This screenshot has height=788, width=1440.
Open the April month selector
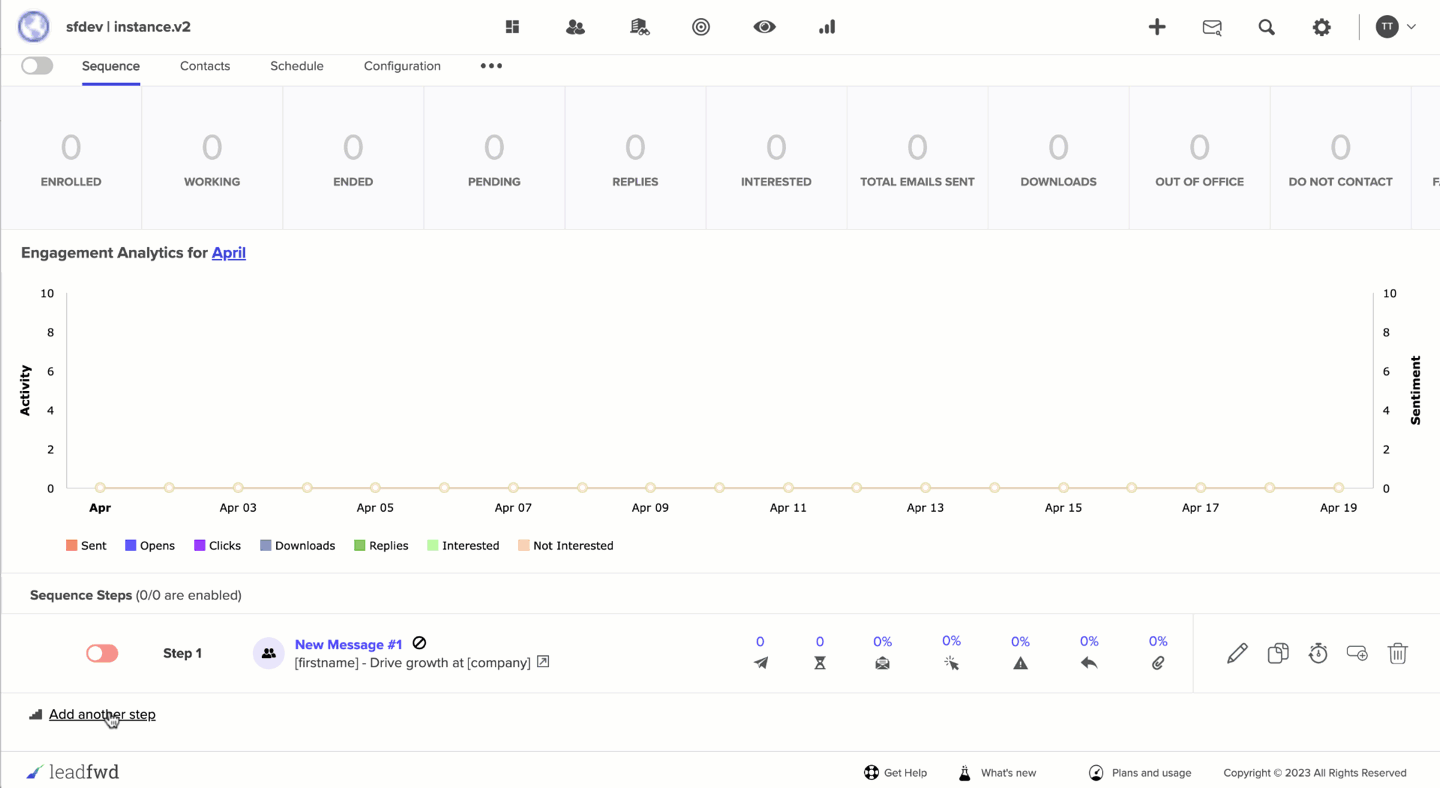(228, 253)
